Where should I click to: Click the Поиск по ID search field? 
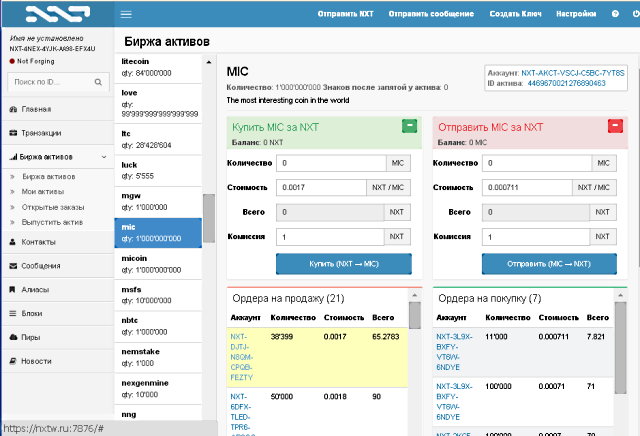coord(46,81)
